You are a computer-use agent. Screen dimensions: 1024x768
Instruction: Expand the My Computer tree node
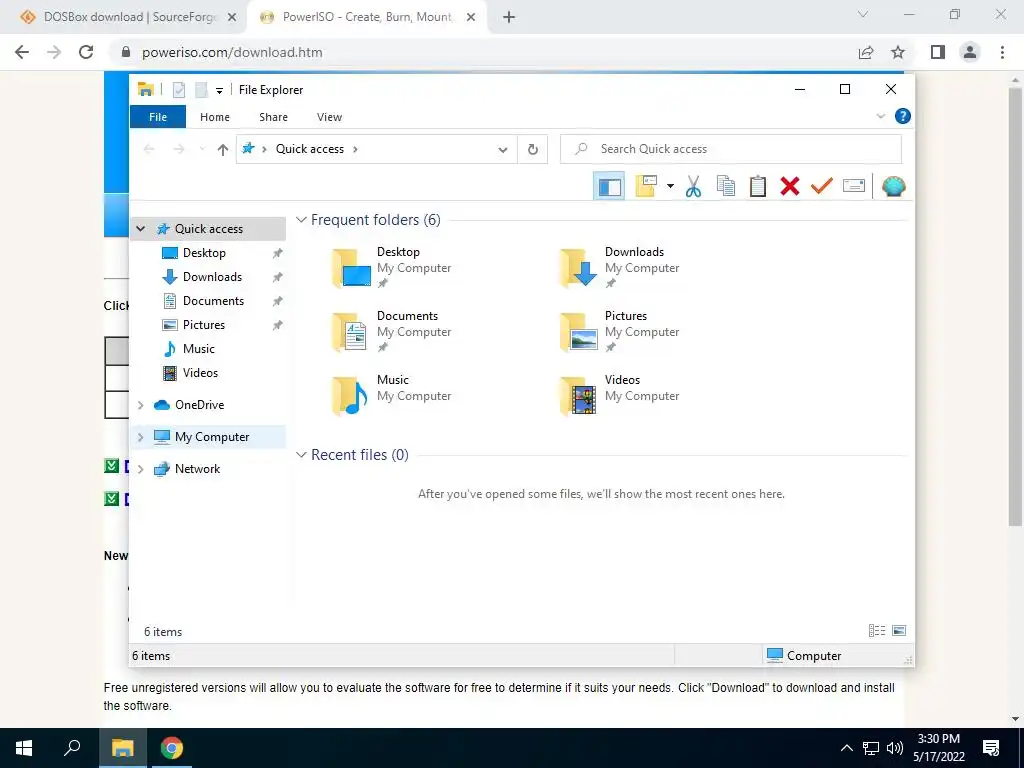click(140, 437)
